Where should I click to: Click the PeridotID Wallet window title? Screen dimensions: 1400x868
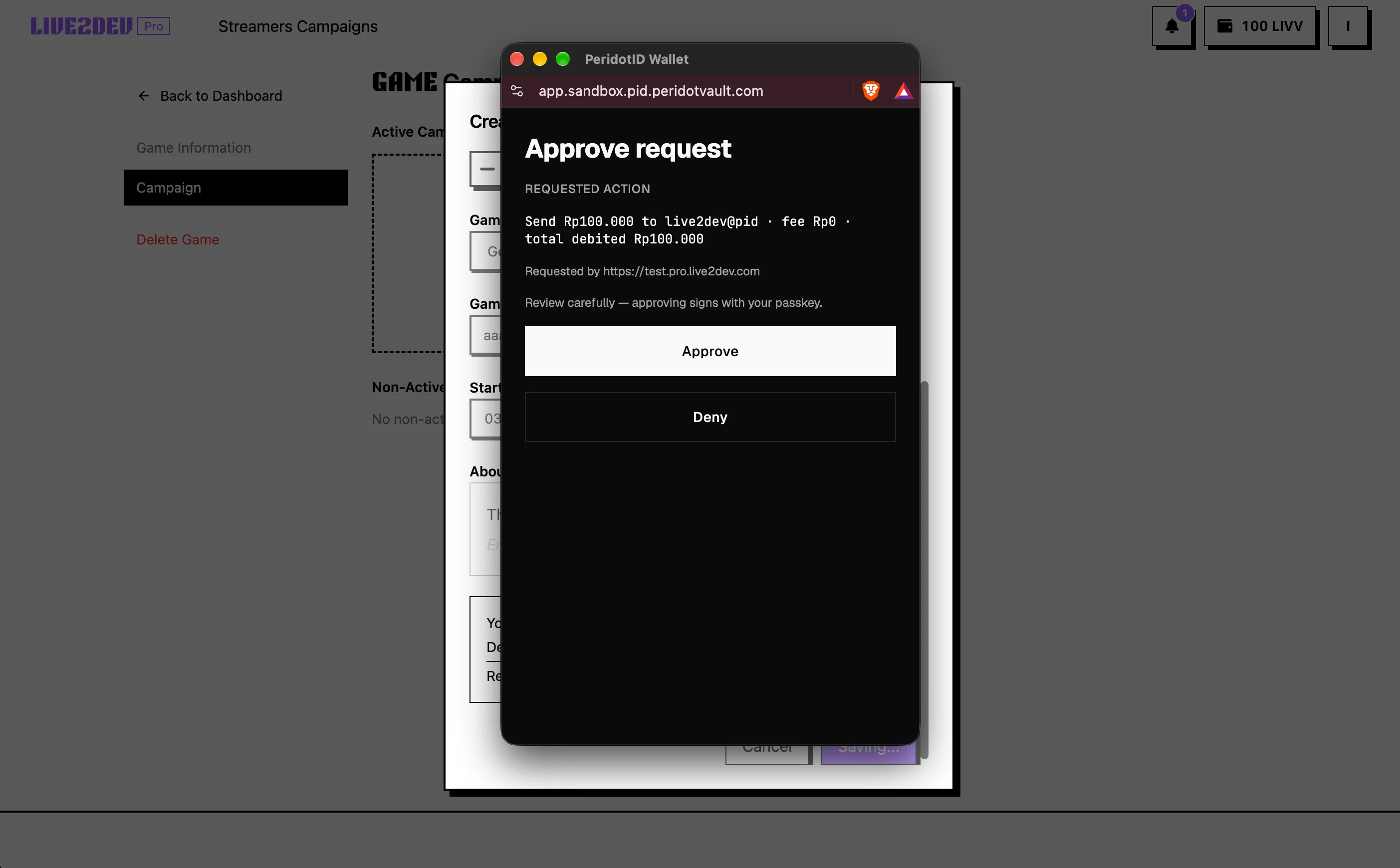point(637,59)
